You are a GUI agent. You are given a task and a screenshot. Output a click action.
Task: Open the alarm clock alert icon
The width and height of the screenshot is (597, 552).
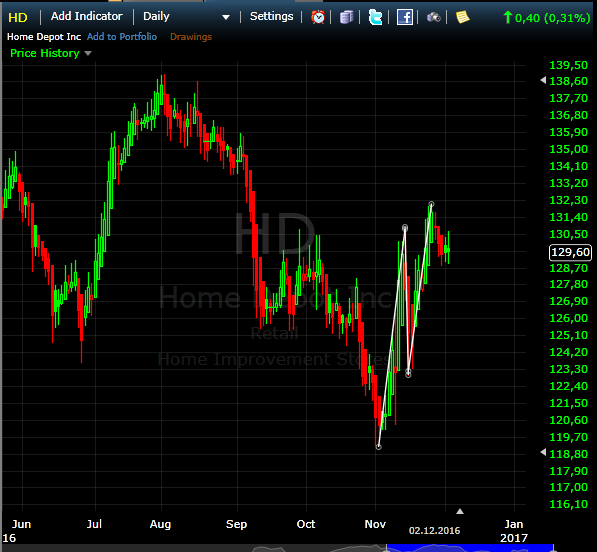318,17
